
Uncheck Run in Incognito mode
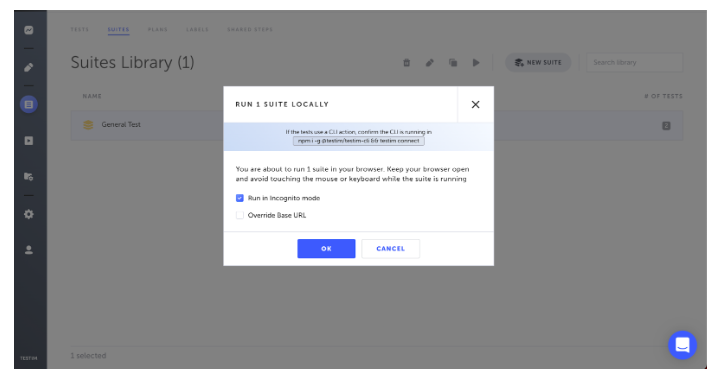(x=240, y=198)
